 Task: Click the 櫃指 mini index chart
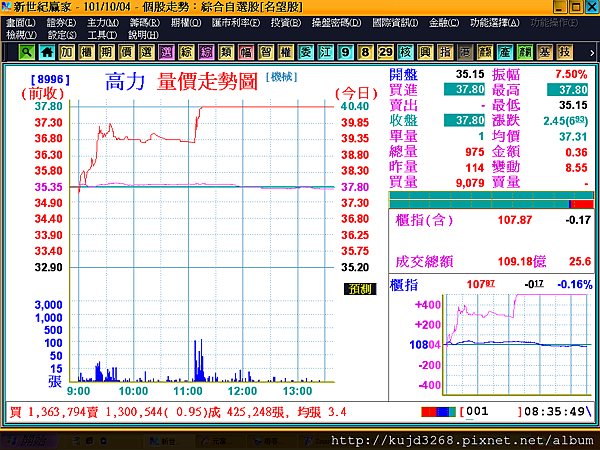517,344
